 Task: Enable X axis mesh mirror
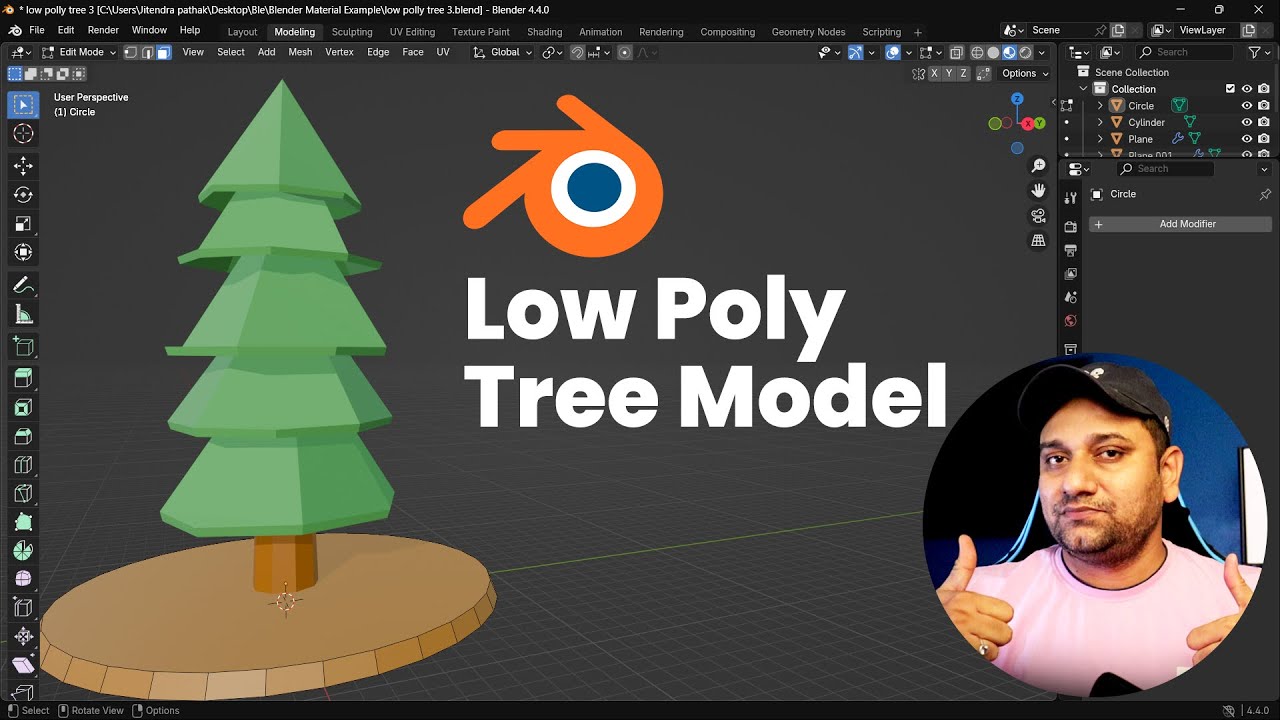pyautogui.click(x=935, y=73)
